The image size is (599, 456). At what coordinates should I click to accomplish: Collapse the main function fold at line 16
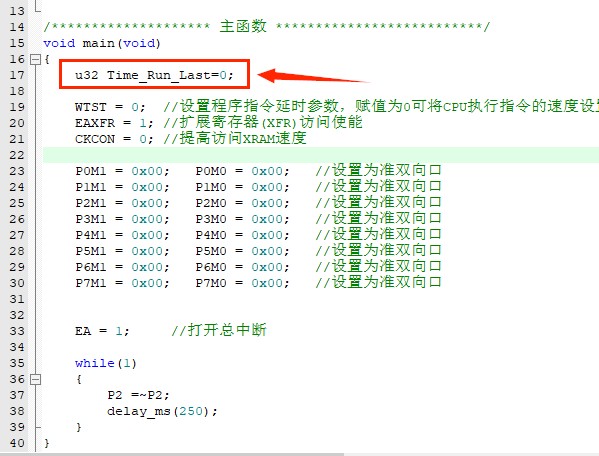tap(35, 59)
